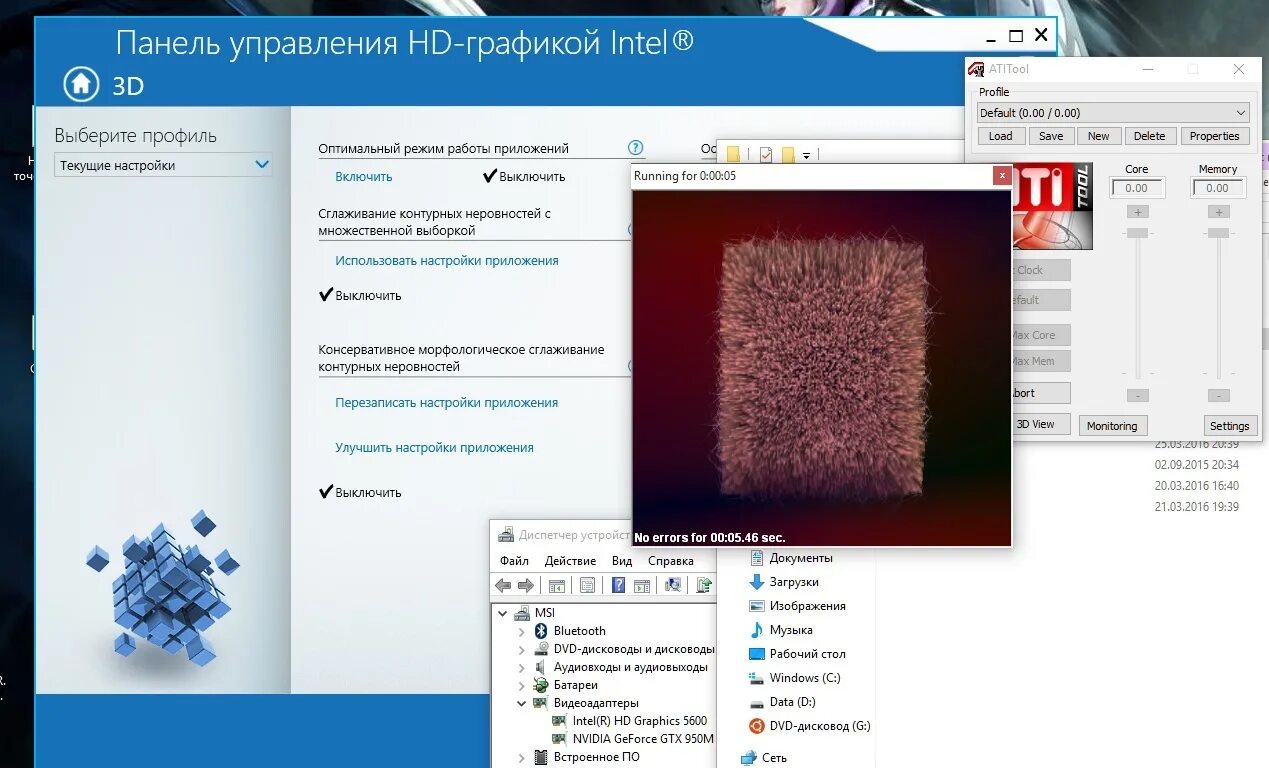Open ATITool Settings button
This screenshot has width=1269, height=768.
point(1230,426)
